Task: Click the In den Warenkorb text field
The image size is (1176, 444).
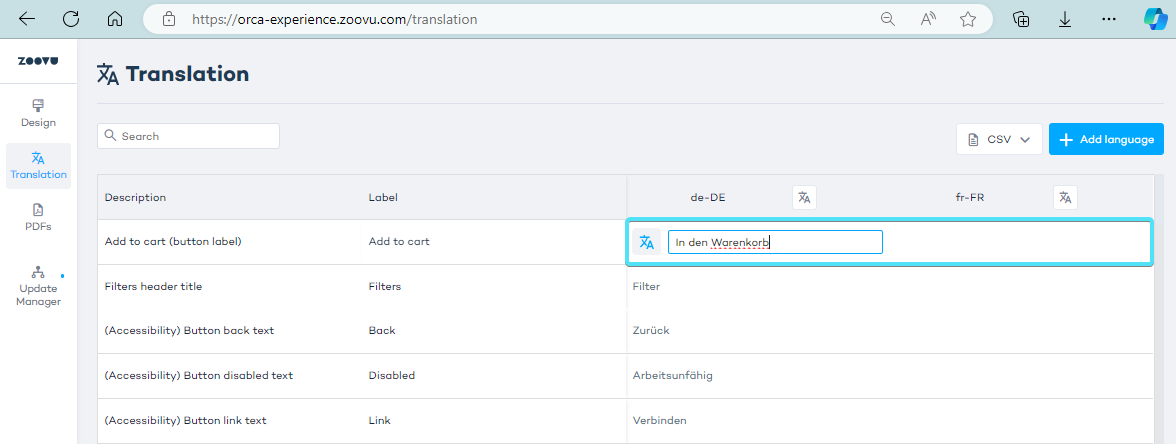Action: point(775,242)
